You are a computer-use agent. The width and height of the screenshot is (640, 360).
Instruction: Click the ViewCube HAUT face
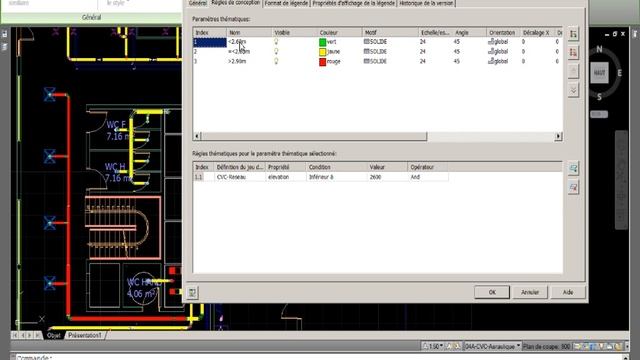tap(600, 73)
